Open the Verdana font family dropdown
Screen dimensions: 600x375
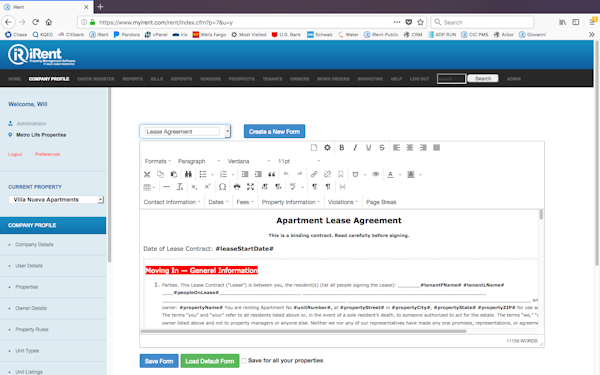point(249,161)
